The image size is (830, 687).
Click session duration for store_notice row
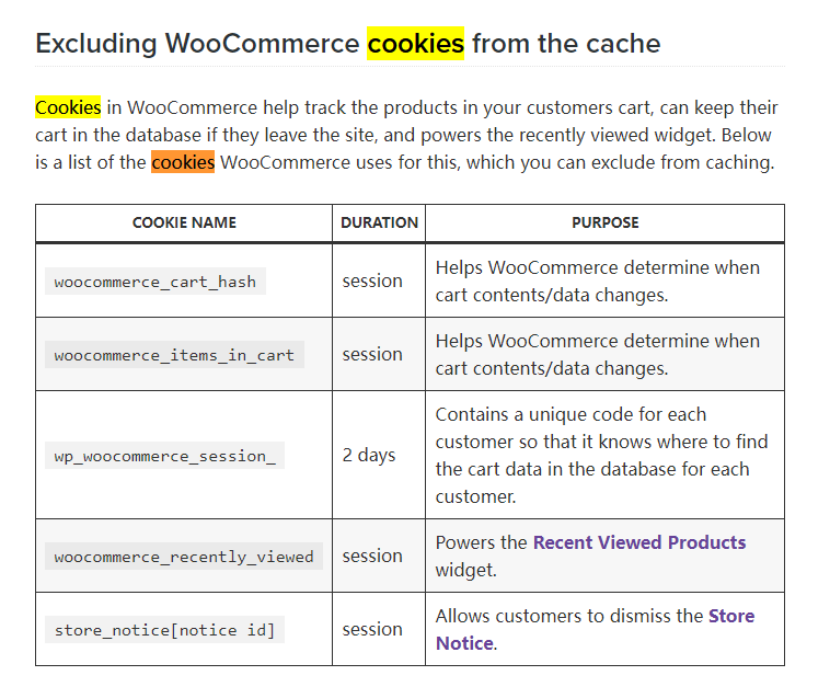[x=372, y=629]
